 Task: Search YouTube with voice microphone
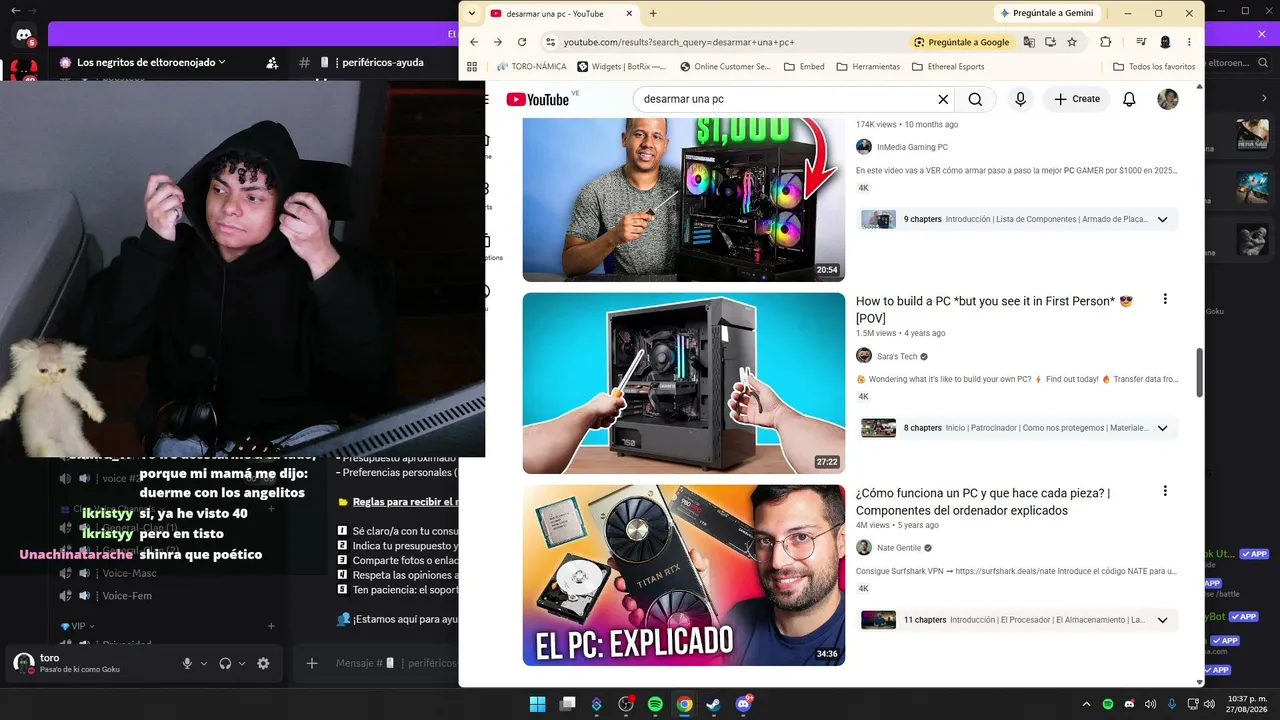click(1020, 99)
